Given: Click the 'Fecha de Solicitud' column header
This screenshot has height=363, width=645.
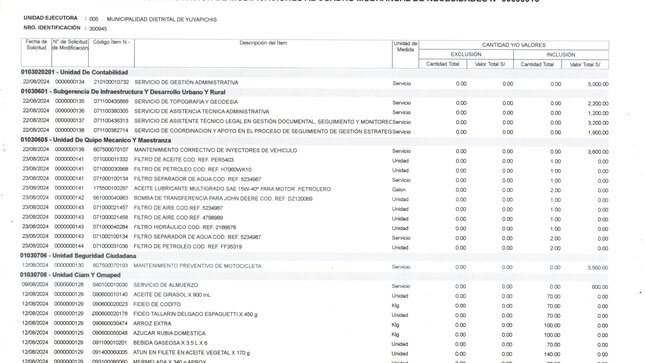Looking at the screenshot, I should tap(36, 44).
